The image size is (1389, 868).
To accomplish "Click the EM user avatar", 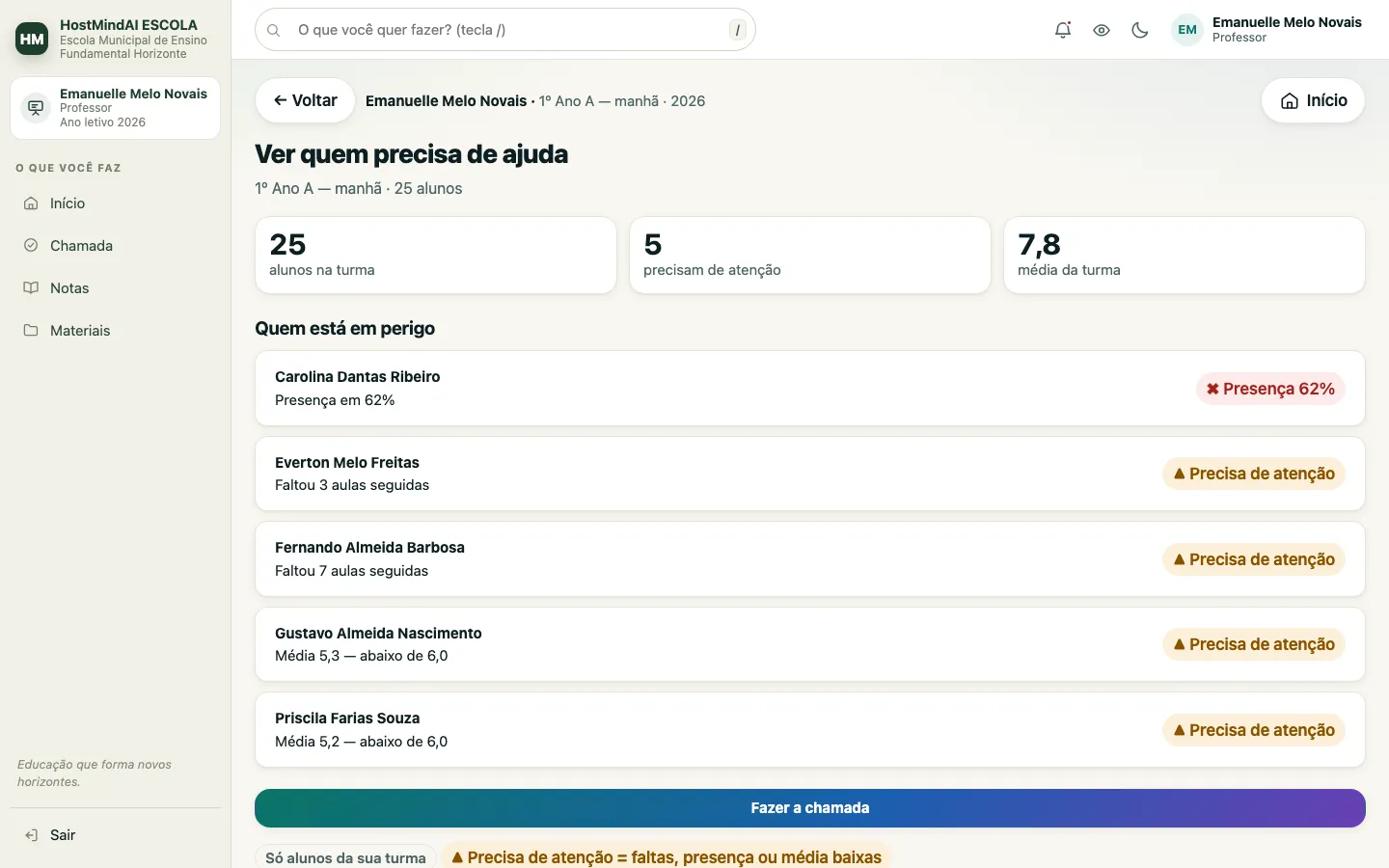I will click(x=1187, y=30).
